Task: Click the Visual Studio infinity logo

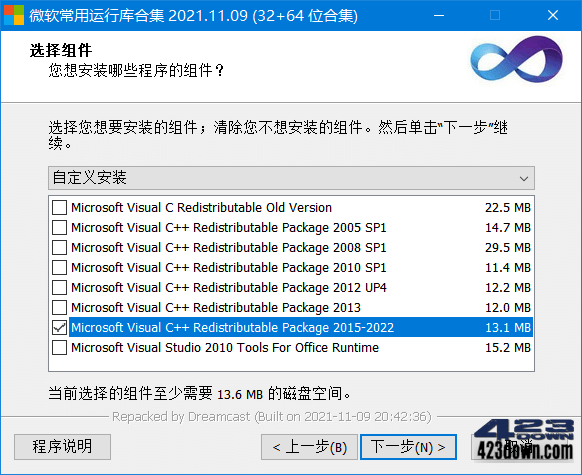Action: (x=516, y=59)
